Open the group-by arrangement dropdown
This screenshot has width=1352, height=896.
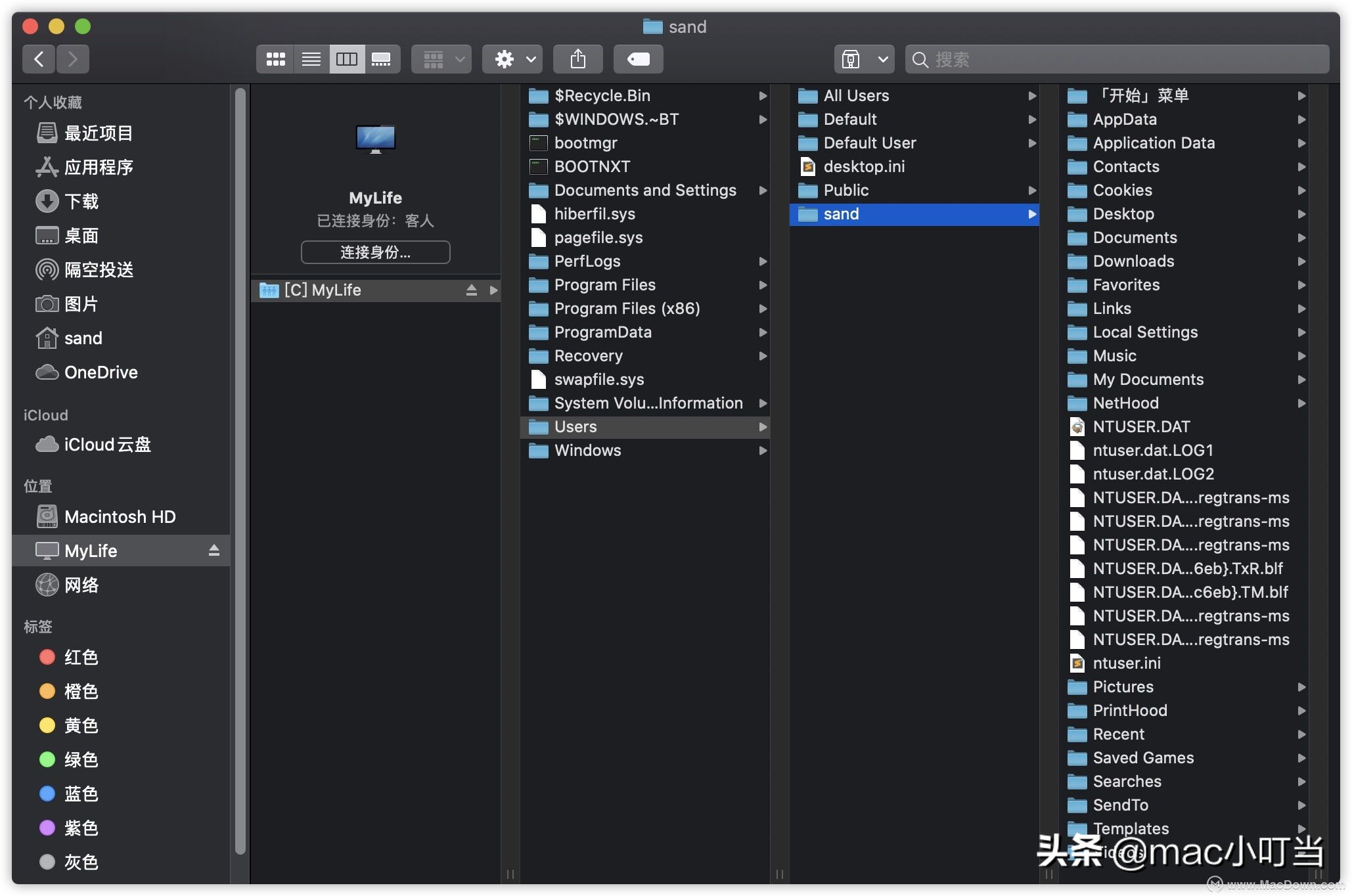[x=441, y=60]
